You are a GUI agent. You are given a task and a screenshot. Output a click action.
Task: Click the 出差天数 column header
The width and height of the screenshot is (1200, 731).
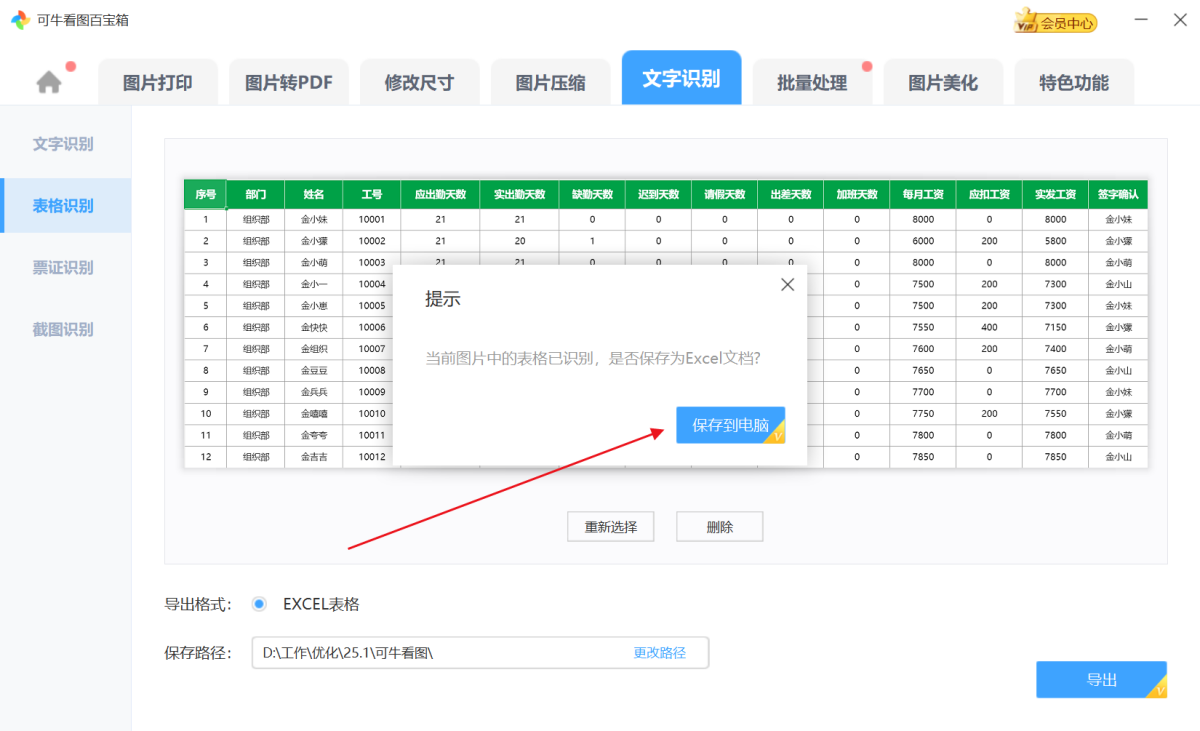click(x=790, y=194)
